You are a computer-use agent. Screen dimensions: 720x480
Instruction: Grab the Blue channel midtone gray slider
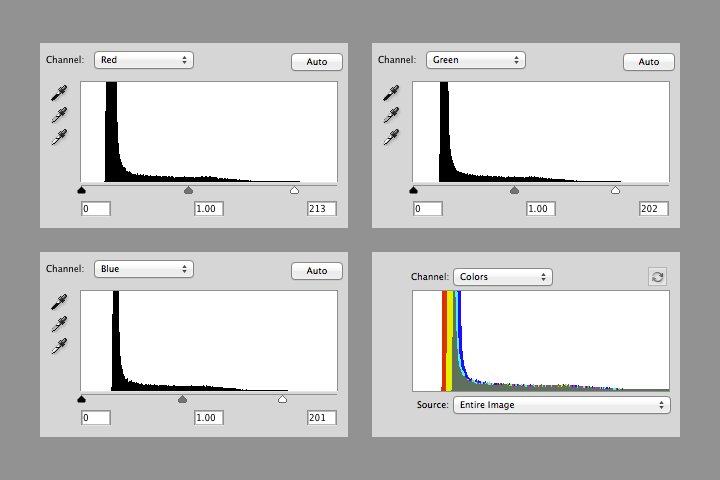click(182, 399)
